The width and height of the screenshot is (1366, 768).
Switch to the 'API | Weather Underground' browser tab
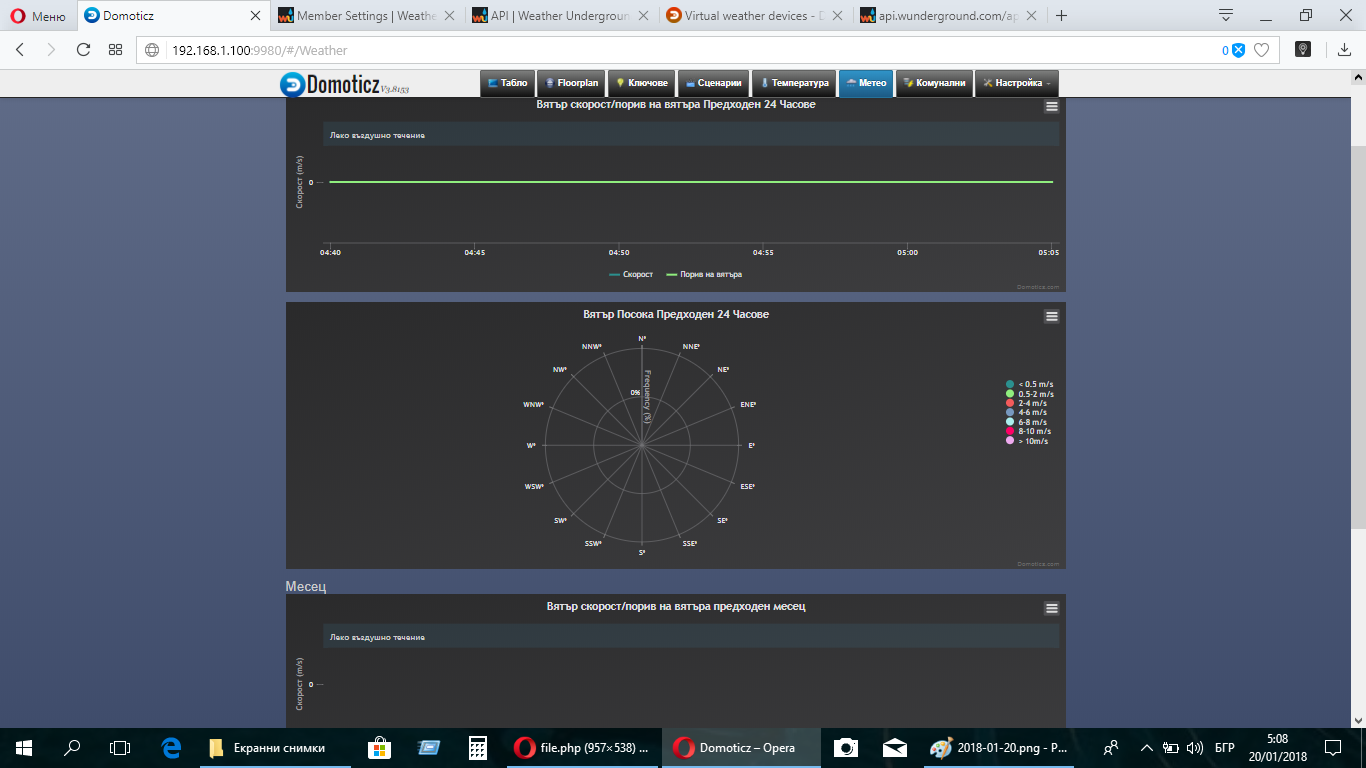554,16
